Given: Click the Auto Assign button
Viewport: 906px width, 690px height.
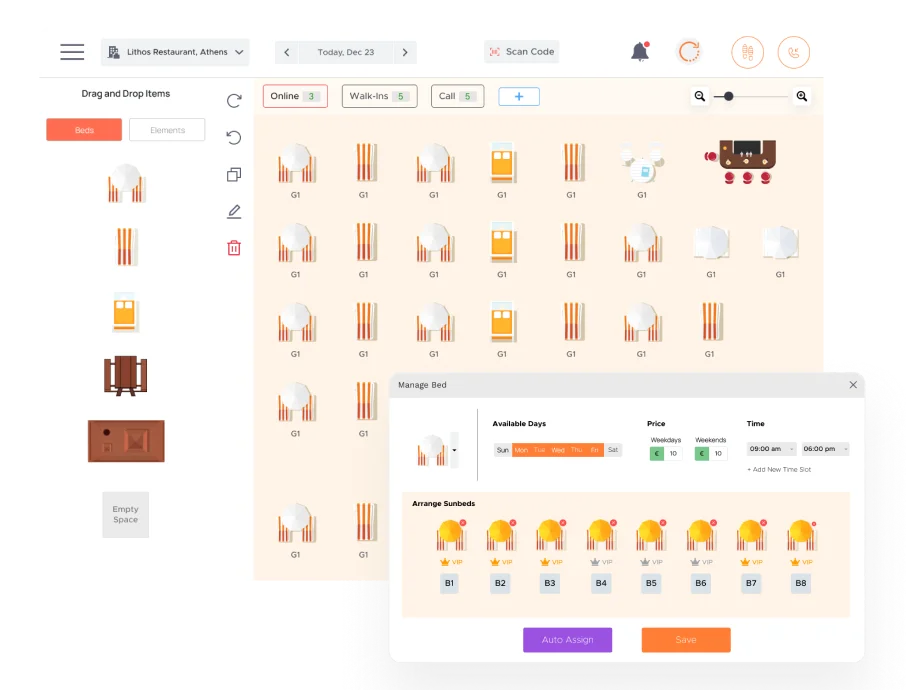Looking at the screenshot, I should point(567,640).
